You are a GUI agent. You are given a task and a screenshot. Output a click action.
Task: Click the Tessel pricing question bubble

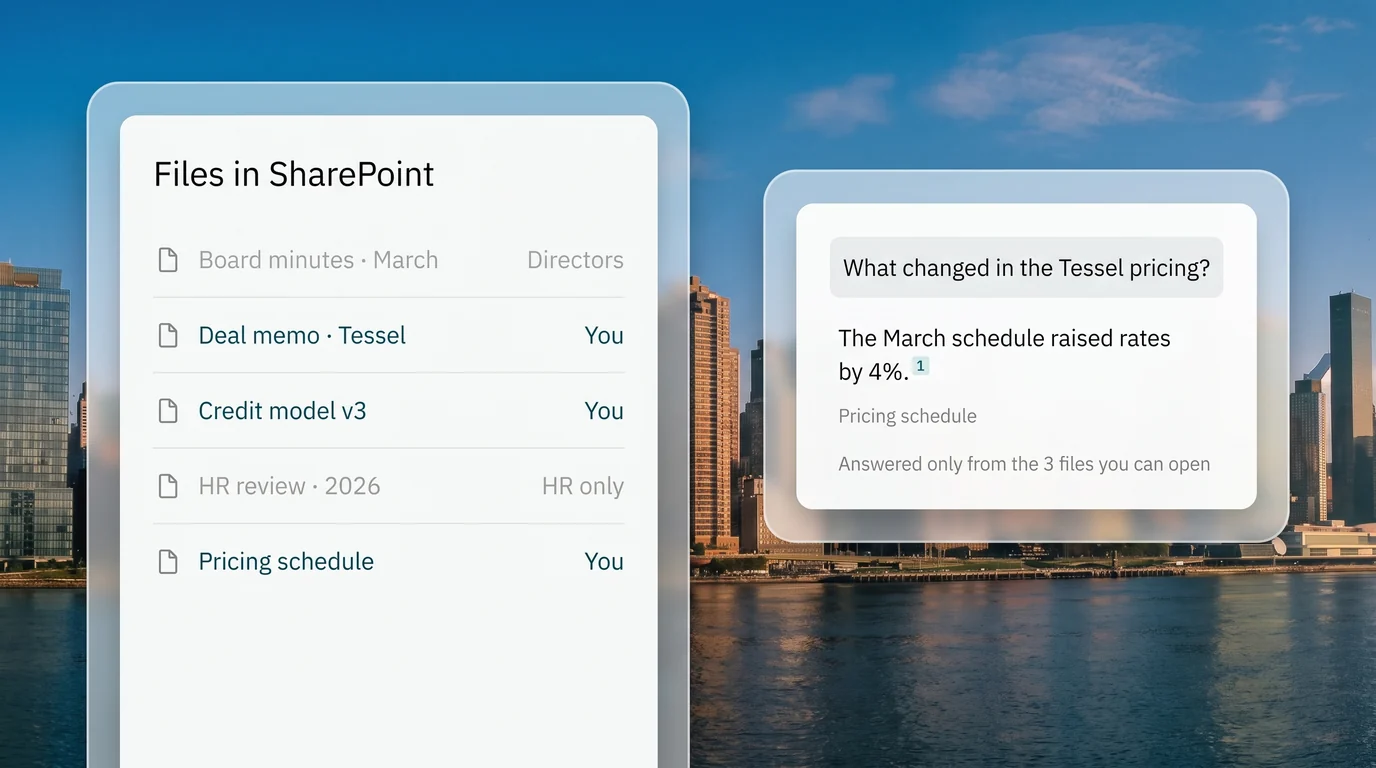[x=1026, y=268]
